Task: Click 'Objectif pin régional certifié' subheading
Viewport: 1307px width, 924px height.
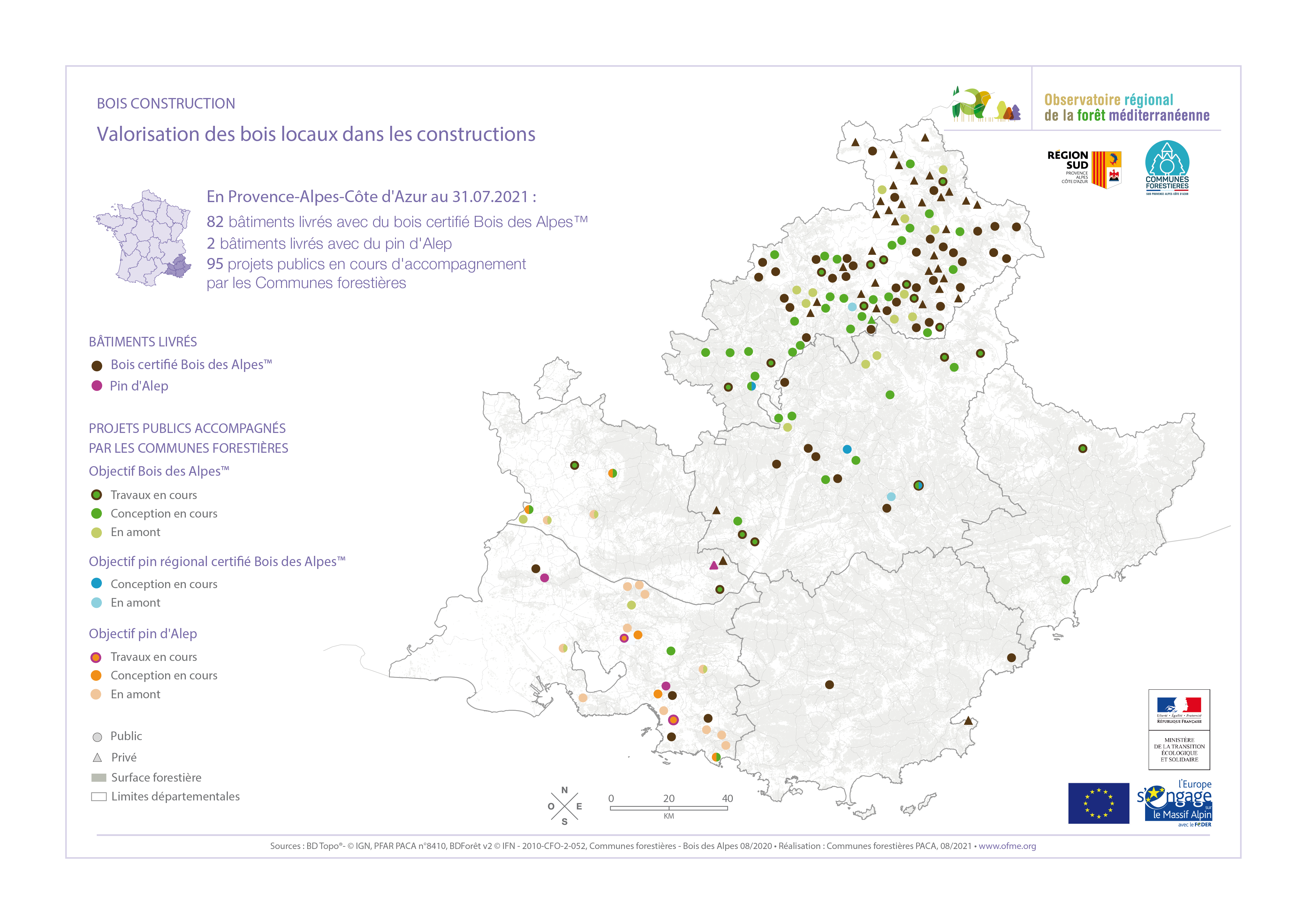Action: pyautogui.click(x=217, y=562)
